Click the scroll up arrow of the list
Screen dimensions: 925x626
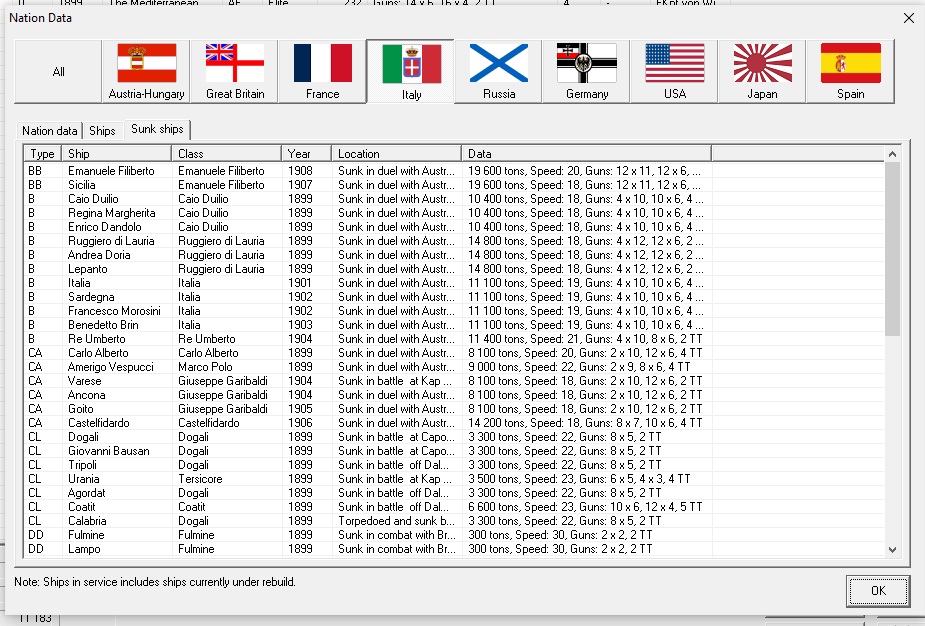(892, 154)
